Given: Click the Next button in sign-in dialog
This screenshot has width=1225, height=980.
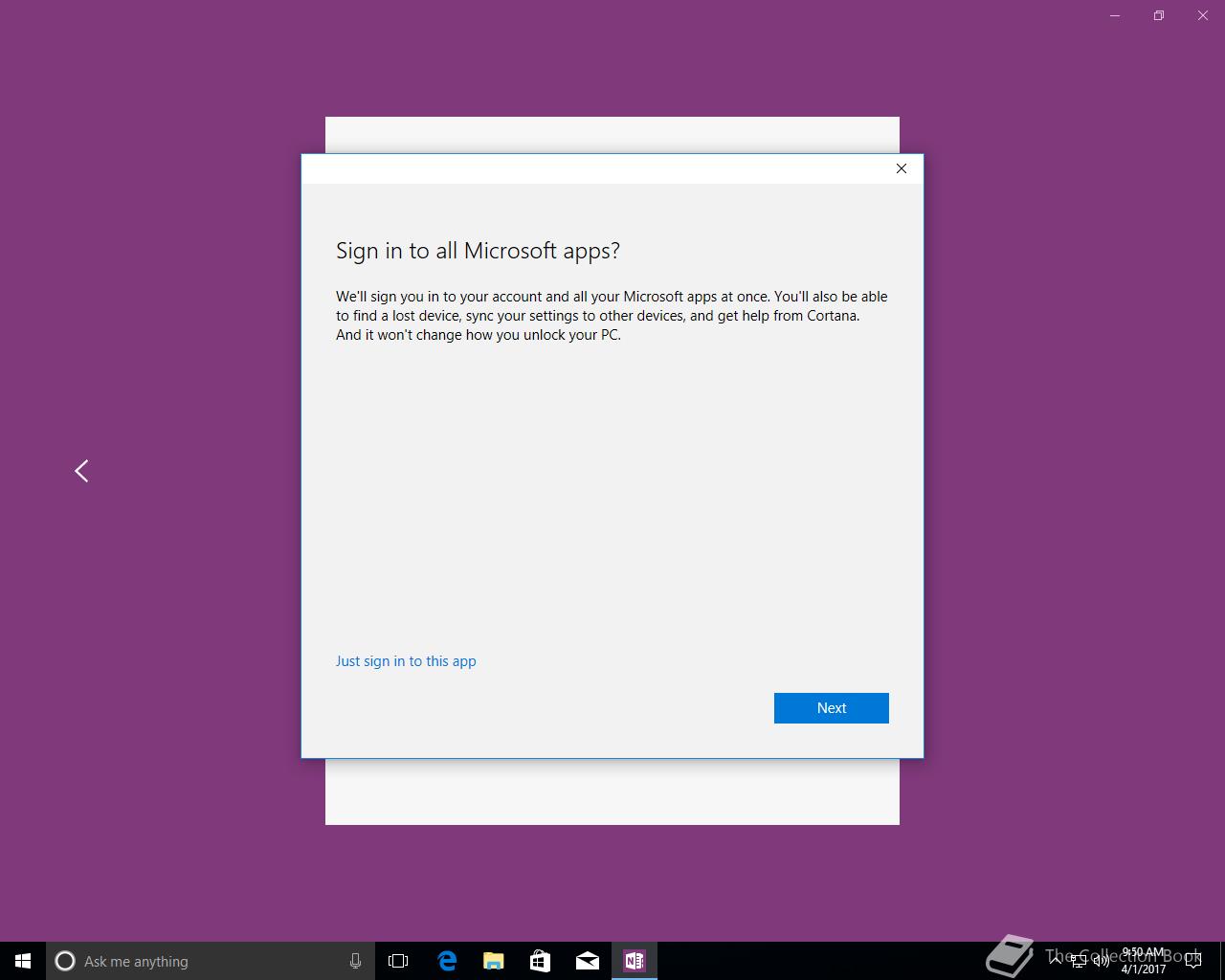Looking at the screenshot, I should pyautogui.click(x=831, y=708).
